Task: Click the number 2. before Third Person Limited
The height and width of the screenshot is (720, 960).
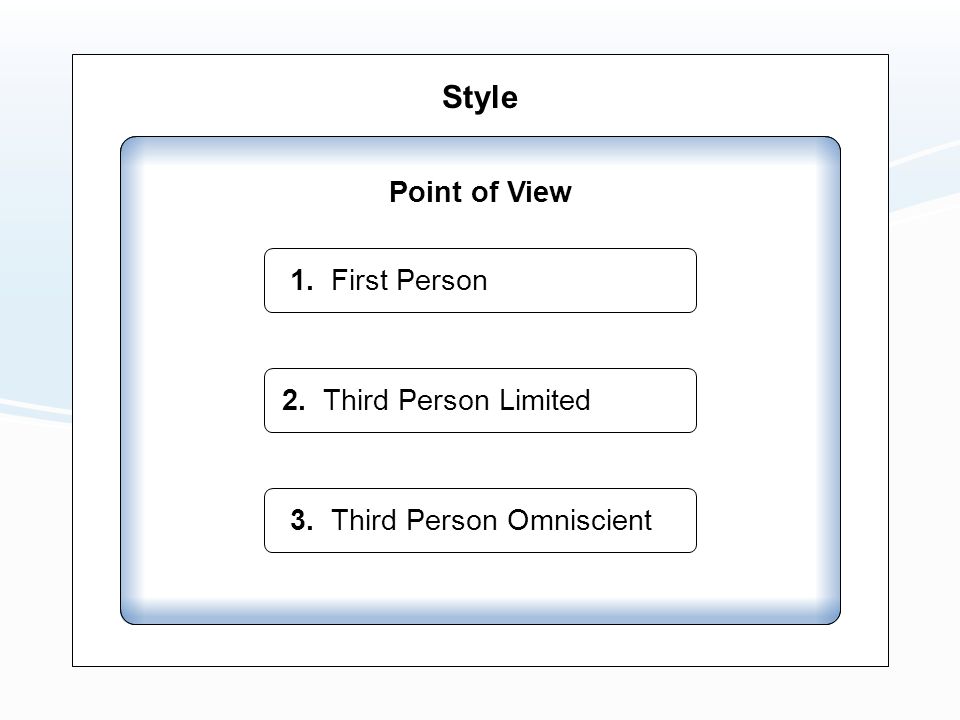Action: click(x=294, y=400)
